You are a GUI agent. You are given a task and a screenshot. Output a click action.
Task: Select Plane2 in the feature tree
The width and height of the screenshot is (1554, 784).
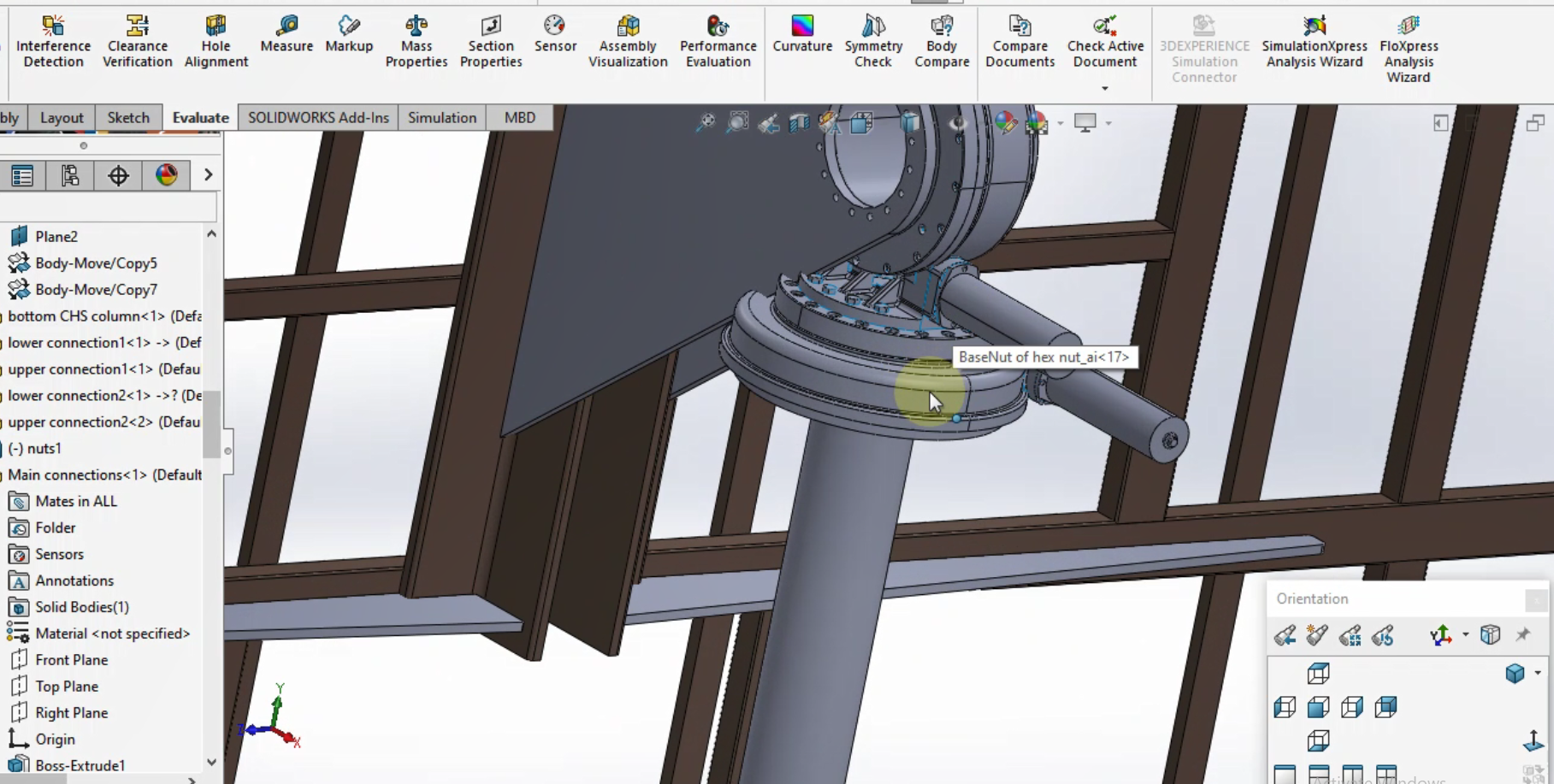coord(56,237)
